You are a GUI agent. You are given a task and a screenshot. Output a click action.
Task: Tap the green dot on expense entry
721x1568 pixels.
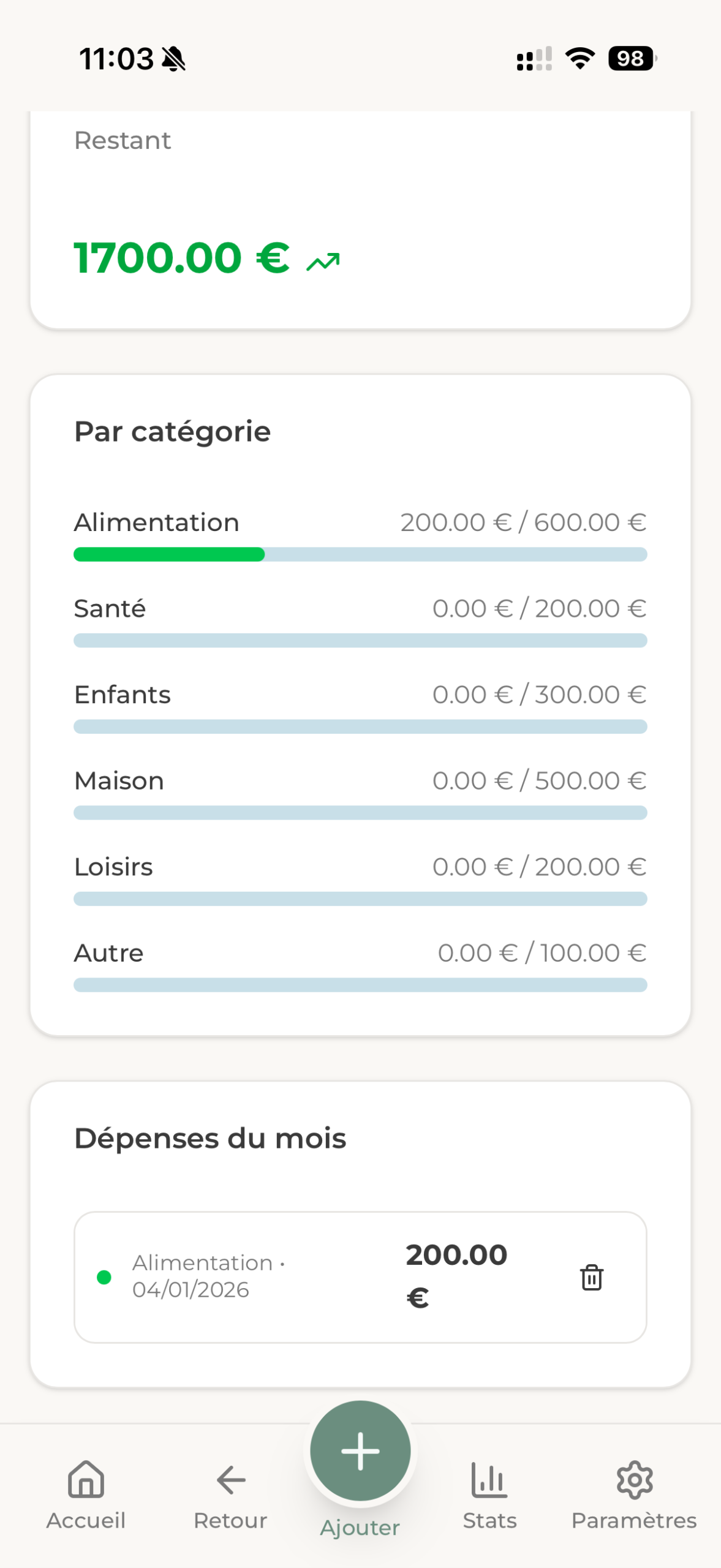(x=104, y=1277)
